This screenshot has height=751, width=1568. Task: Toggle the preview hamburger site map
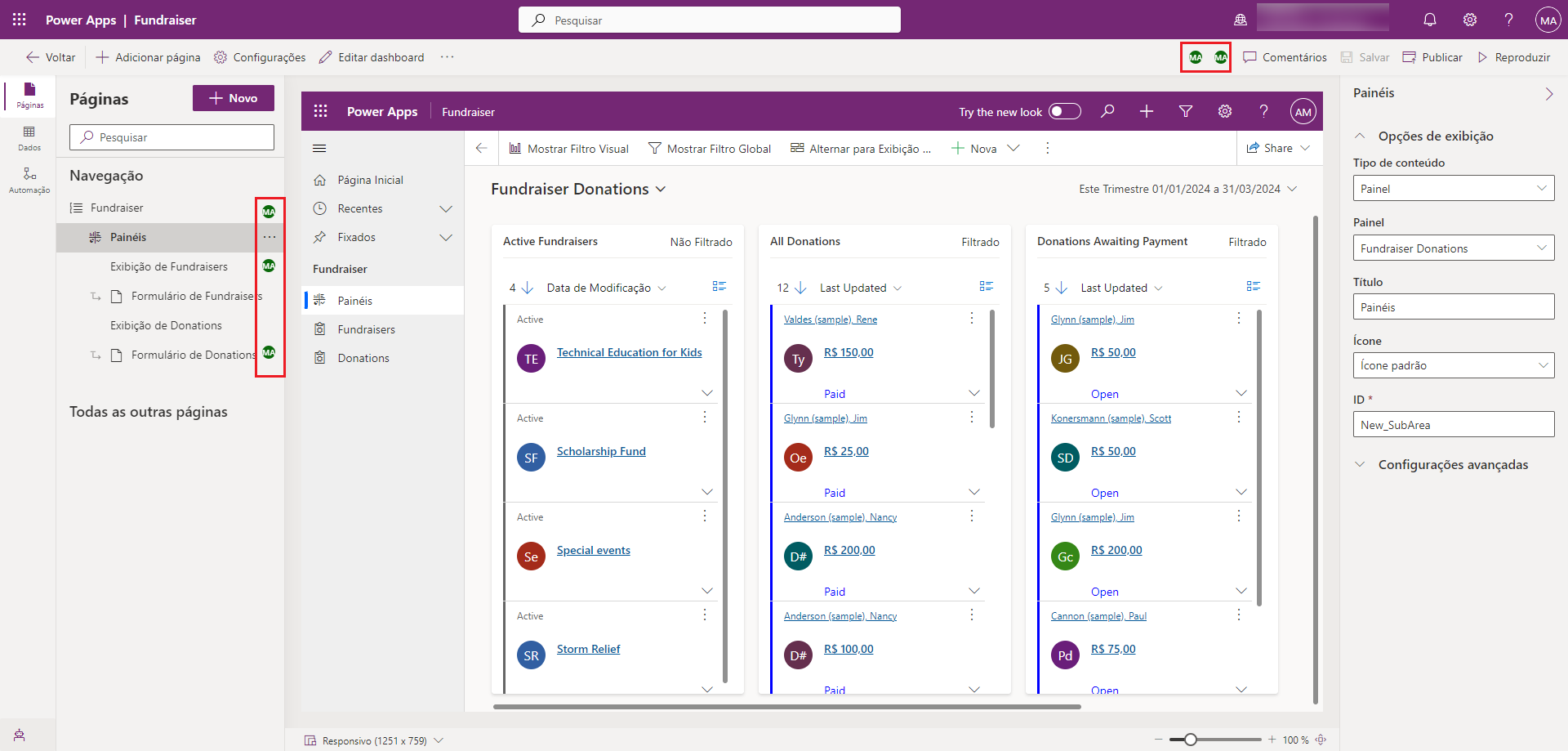coord(319,149)
